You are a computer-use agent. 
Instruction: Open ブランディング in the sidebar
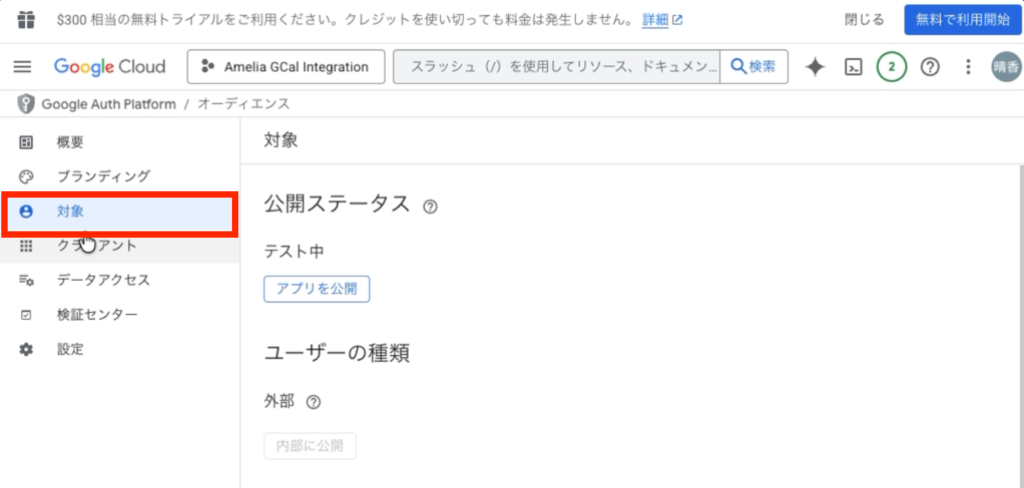[103, 176]
